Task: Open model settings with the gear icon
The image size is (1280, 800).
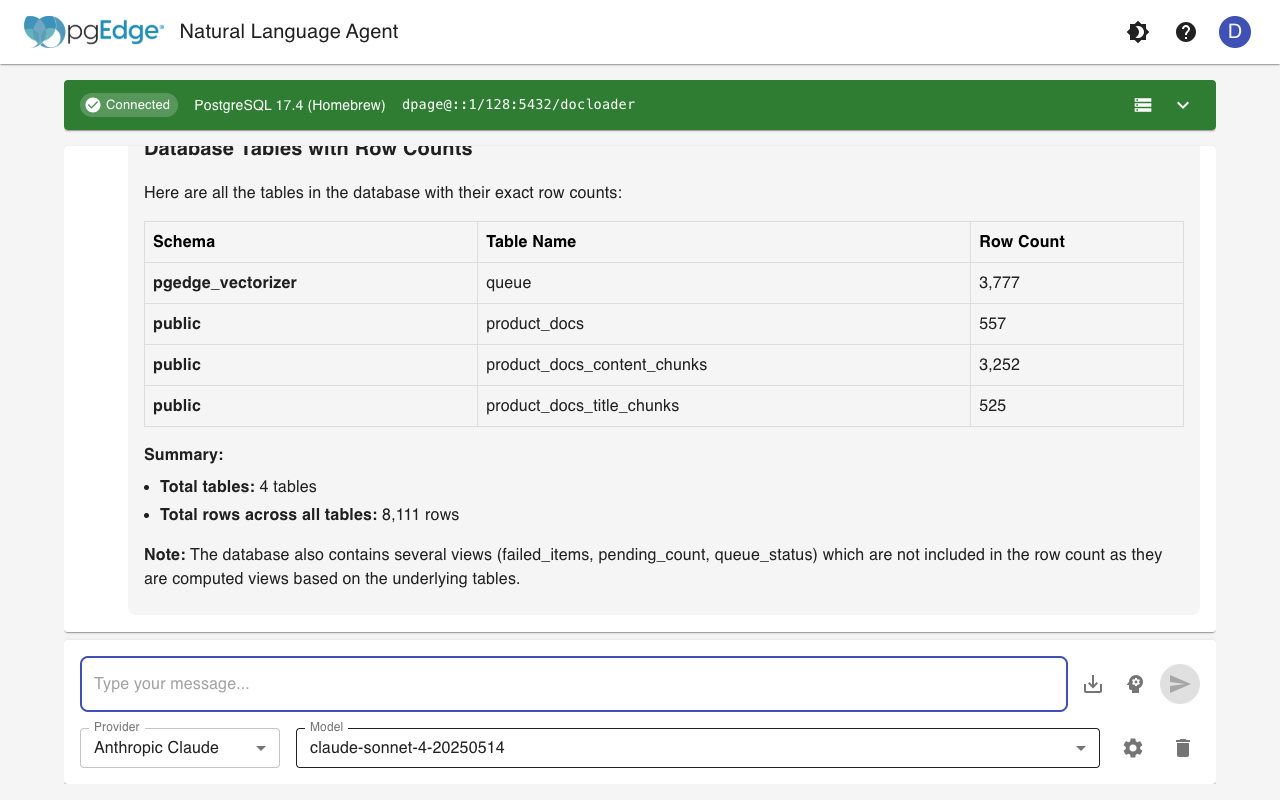Action: [x=1133, y=747]
